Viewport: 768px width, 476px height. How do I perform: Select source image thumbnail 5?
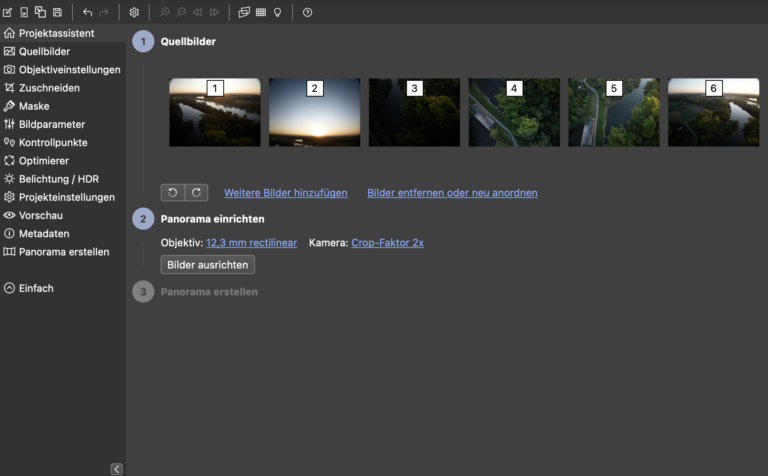[x=614, y=112]
